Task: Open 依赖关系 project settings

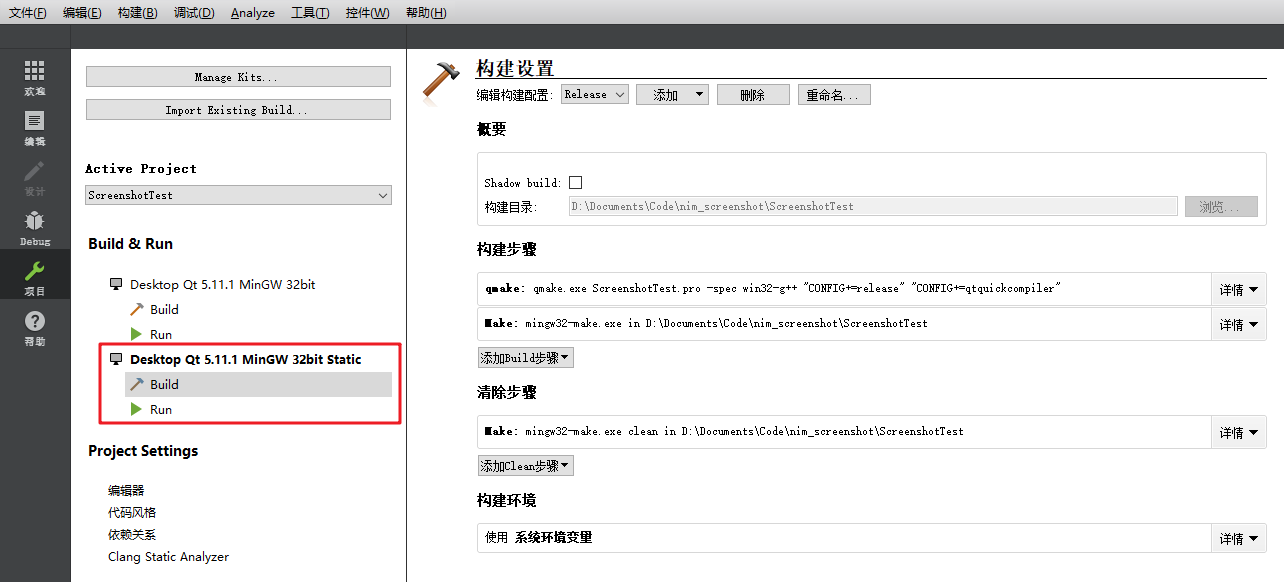Action: 132,534
